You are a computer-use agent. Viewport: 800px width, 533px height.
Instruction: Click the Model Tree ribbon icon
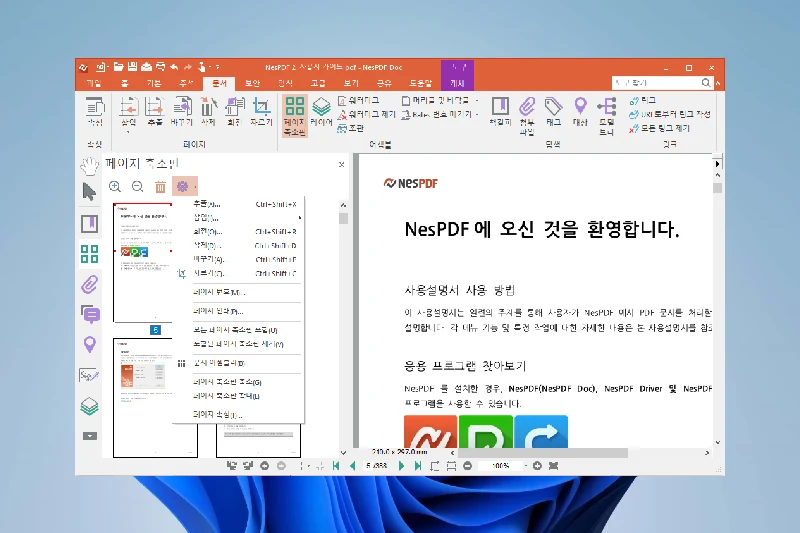click(x=607, y=116)
